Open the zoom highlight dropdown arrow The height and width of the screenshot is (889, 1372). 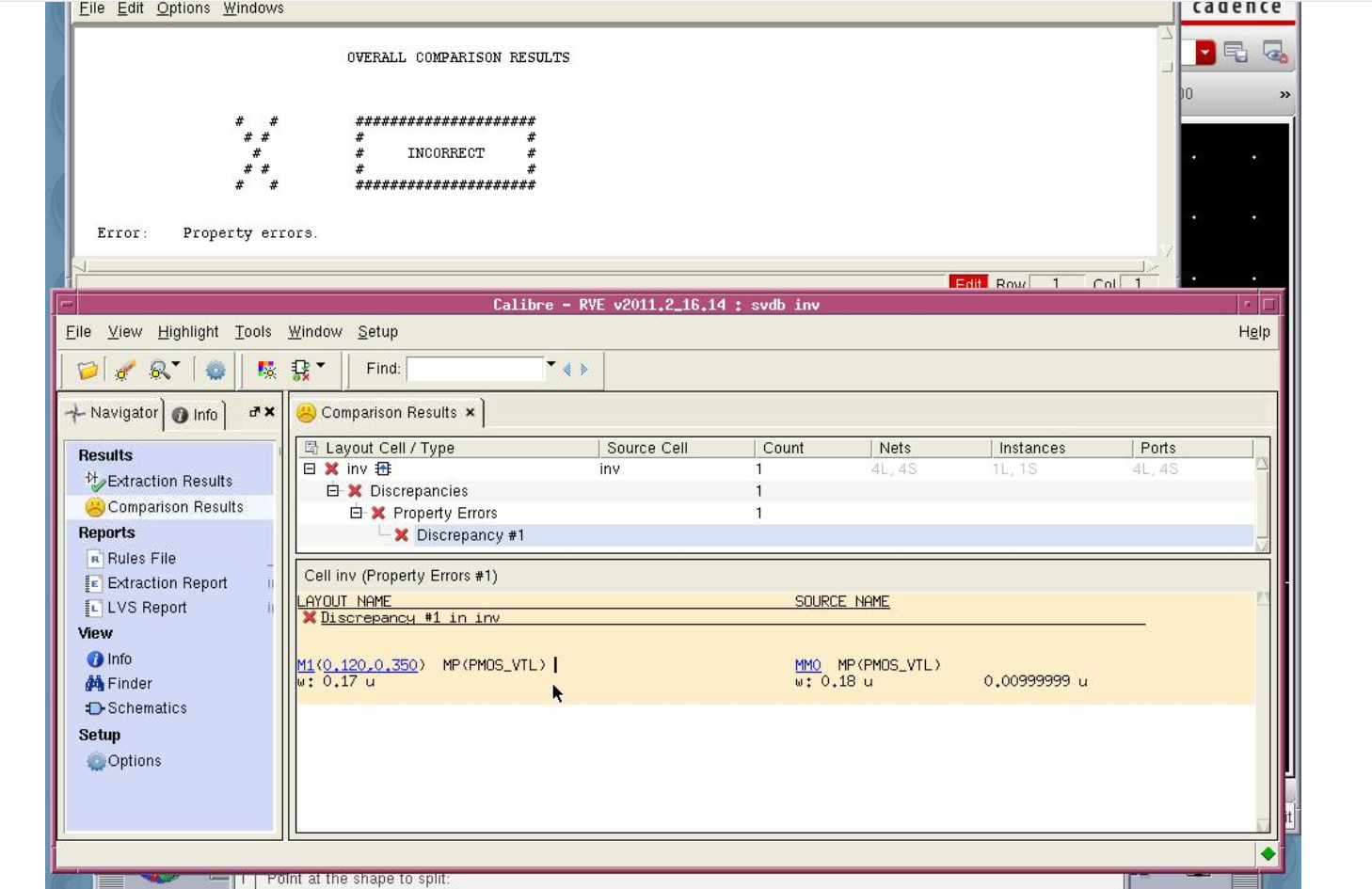click(x=176, y=365)
